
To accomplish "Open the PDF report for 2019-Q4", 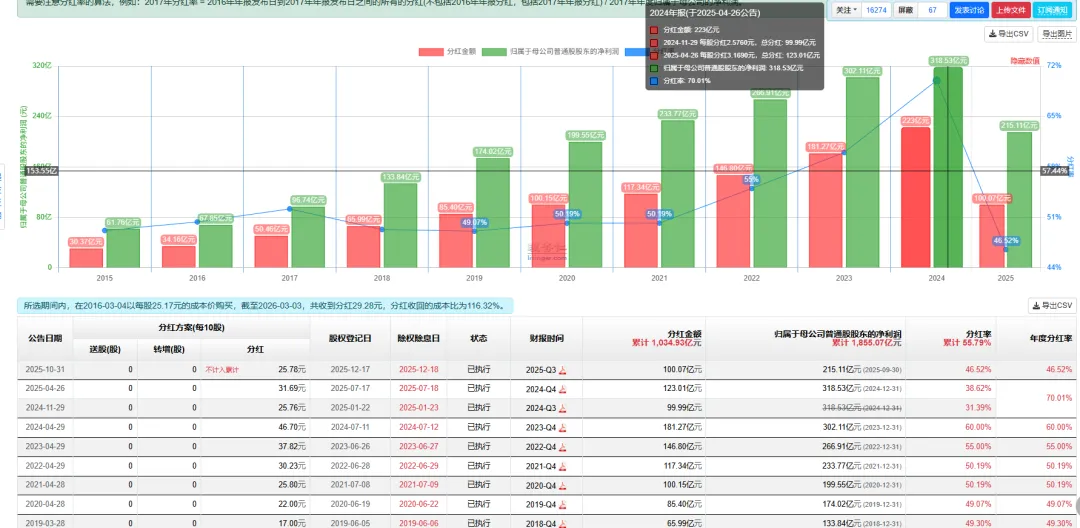I will (563, 504).
